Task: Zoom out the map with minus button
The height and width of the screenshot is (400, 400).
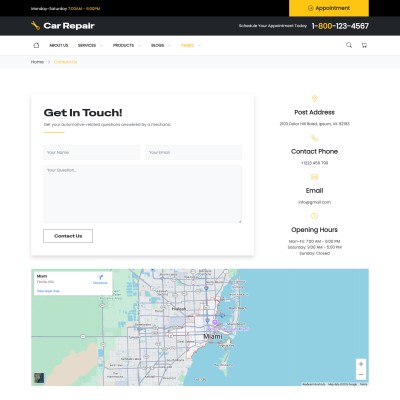Action: (x=361, y=375)
